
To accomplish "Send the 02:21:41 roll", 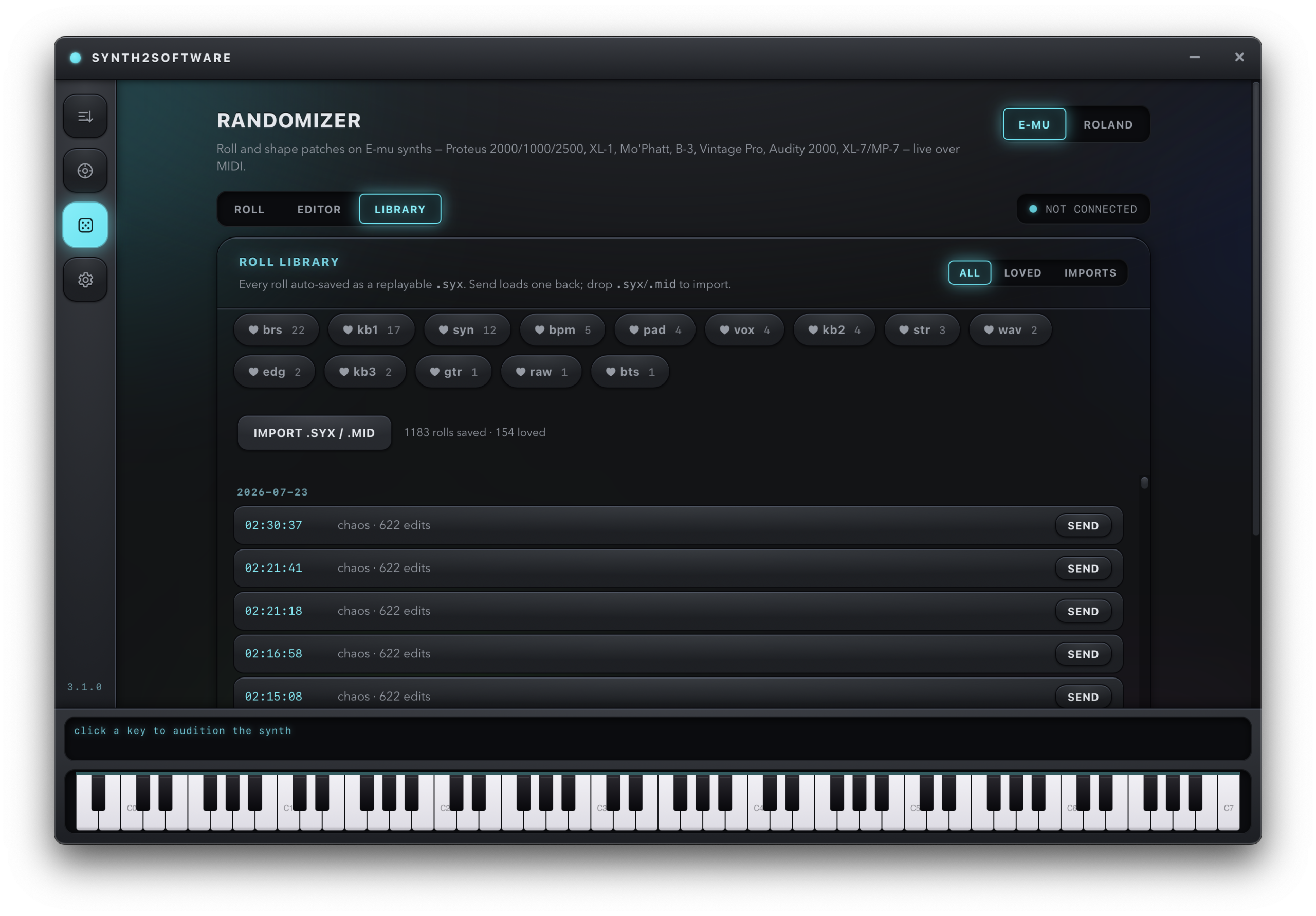I will tap(1083, 569).
